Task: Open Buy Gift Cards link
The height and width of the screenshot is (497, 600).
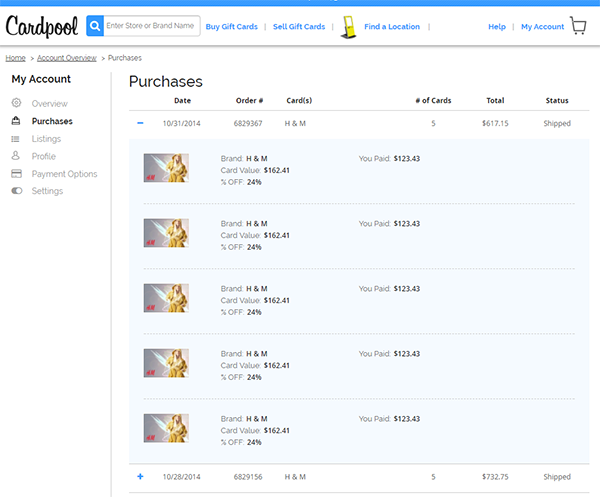Action: click(232, 26)
